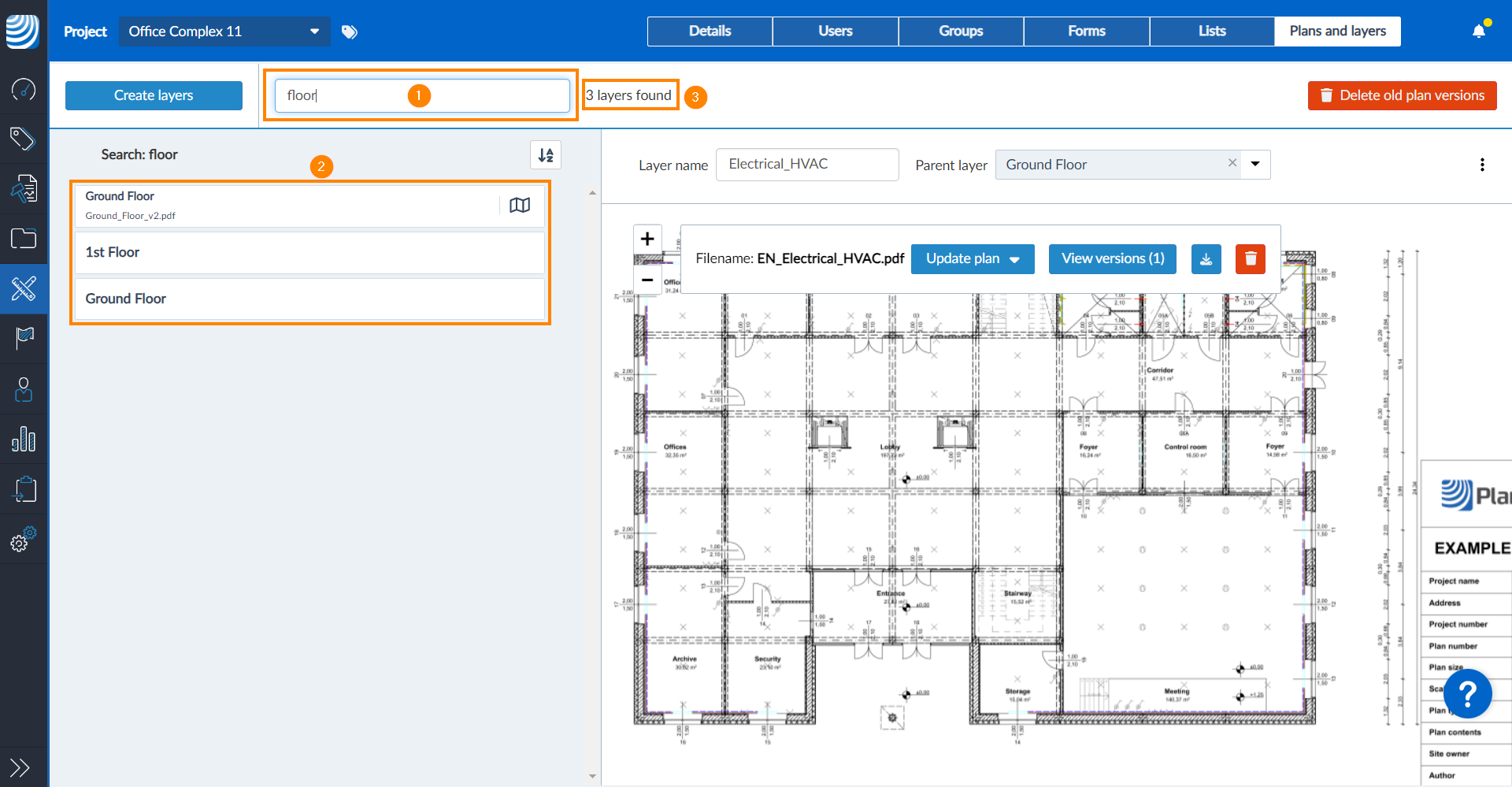
Task: Zoom in the plan with plus button
Action: (x=647, y=239)
